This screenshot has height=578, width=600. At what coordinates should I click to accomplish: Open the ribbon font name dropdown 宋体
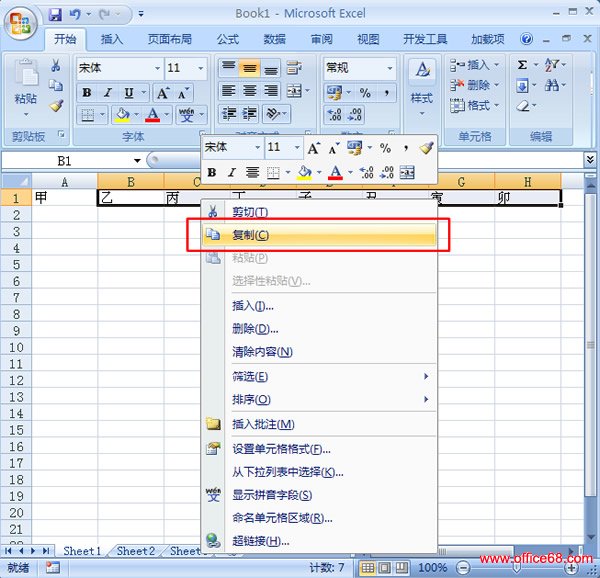(157, 68)
